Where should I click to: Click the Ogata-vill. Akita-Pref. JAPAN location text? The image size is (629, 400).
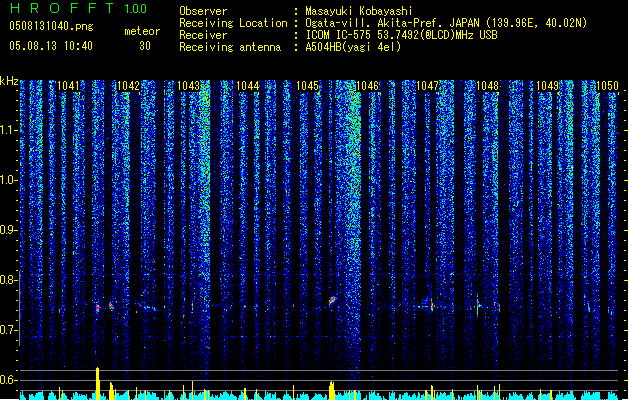[392, 23]
